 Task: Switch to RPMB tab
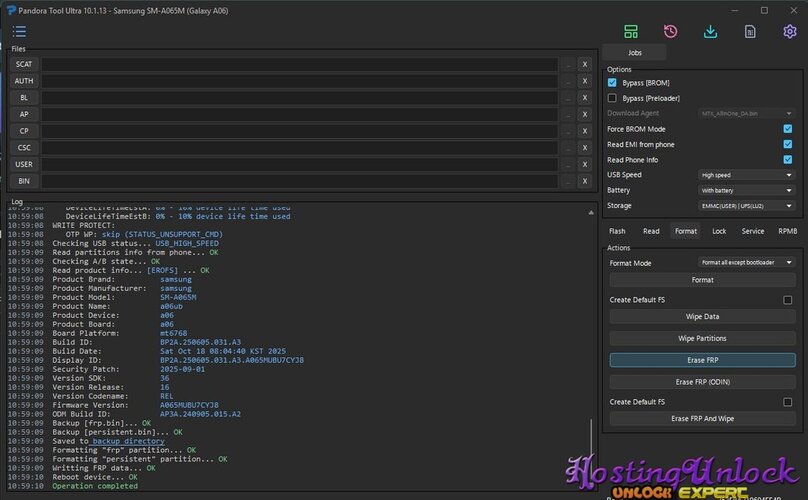787,231
